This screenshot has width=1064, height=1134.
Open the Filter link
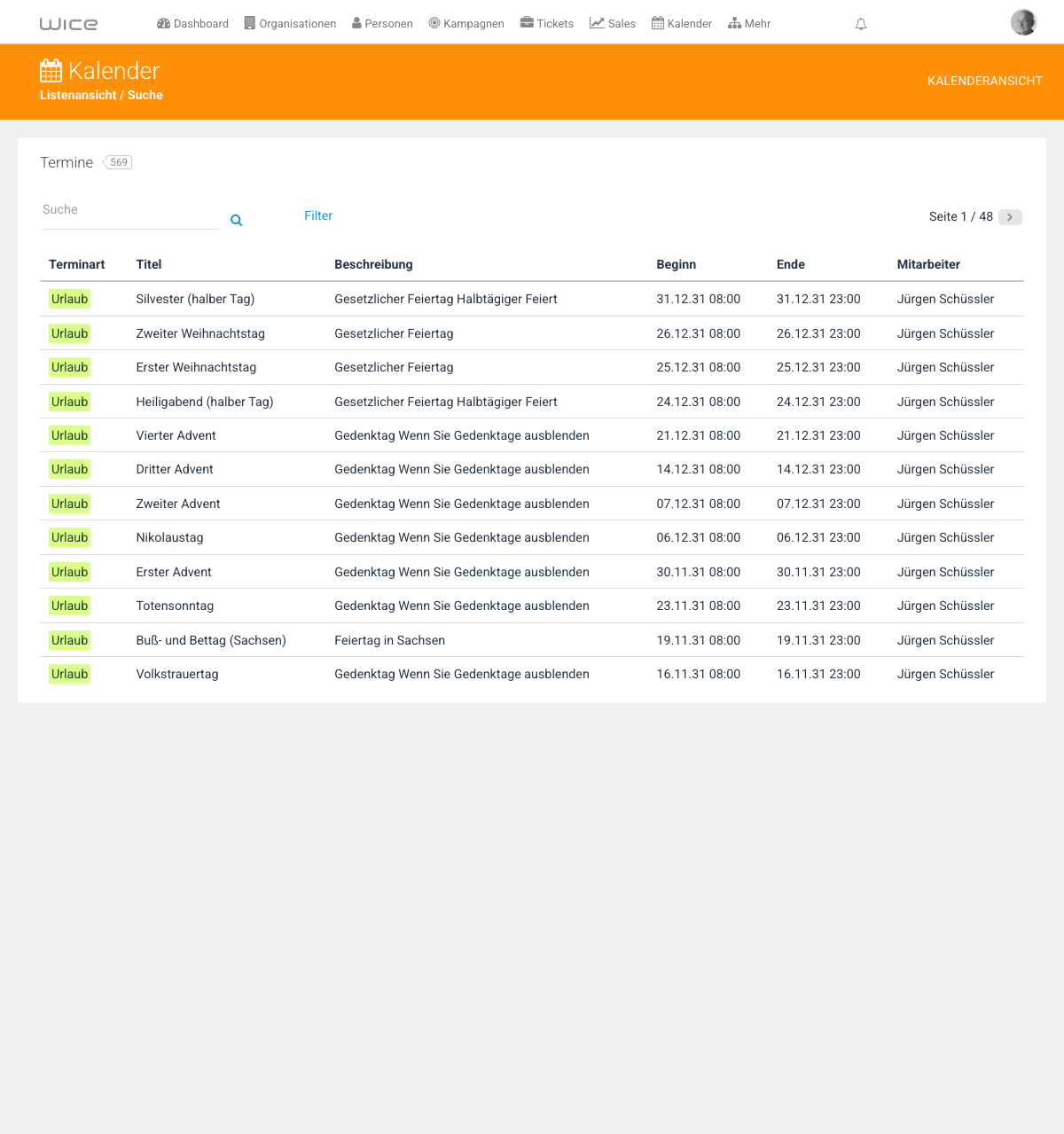tap(318, 215)
